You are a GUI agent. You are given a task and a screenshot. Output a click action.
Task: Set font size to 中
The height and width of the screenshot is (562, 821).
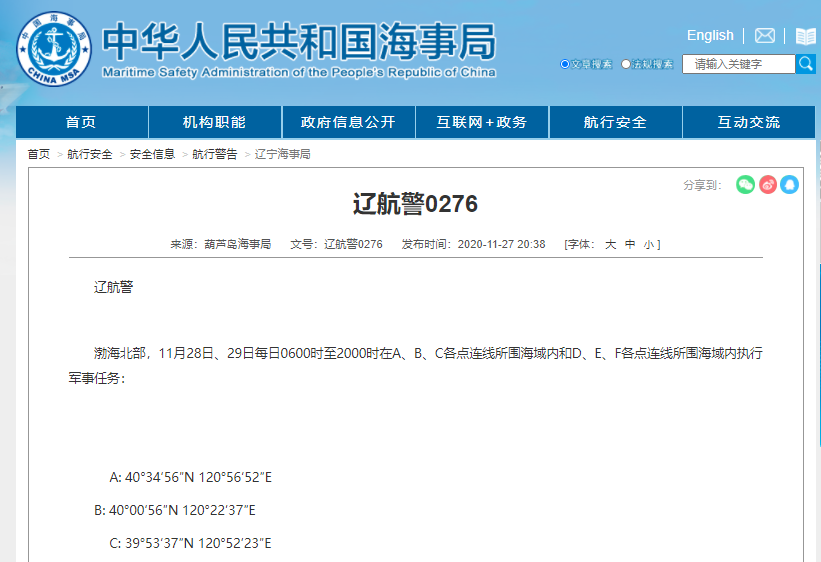click(x=630, y=244)
